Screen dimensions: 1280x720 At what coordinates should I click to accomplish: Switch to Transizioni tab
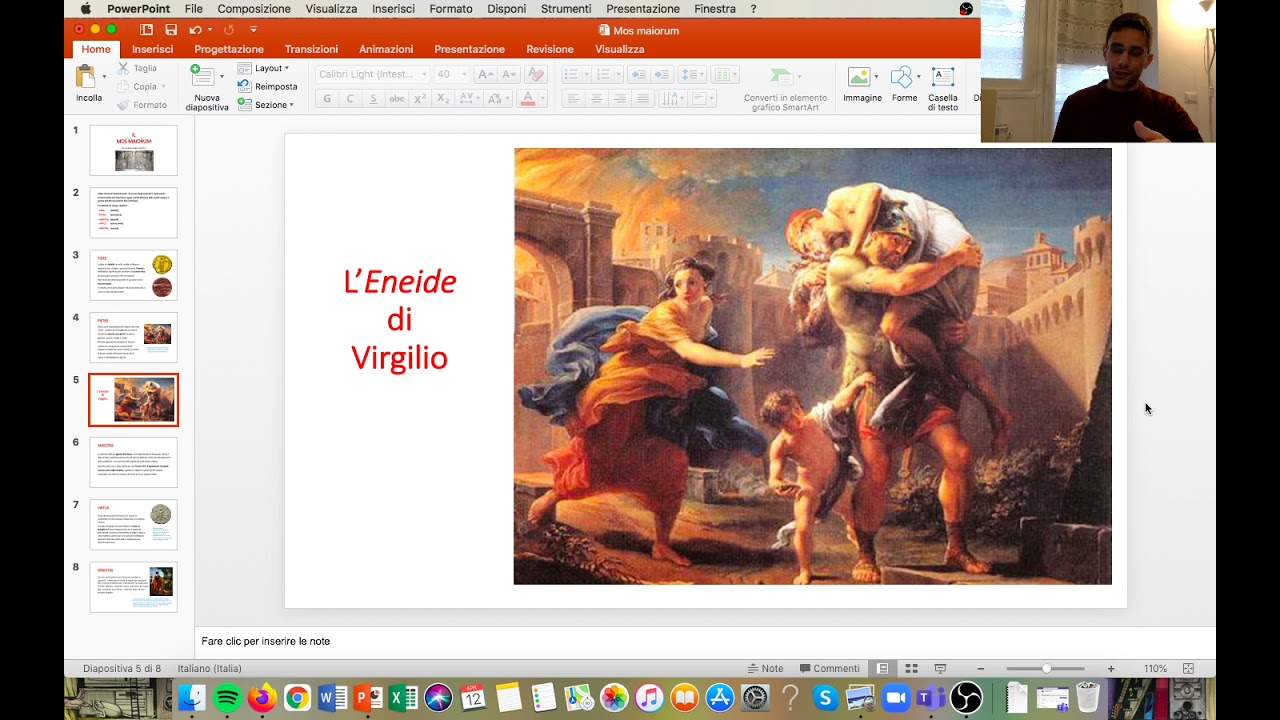pyautogui.click(x=311, y=49)
